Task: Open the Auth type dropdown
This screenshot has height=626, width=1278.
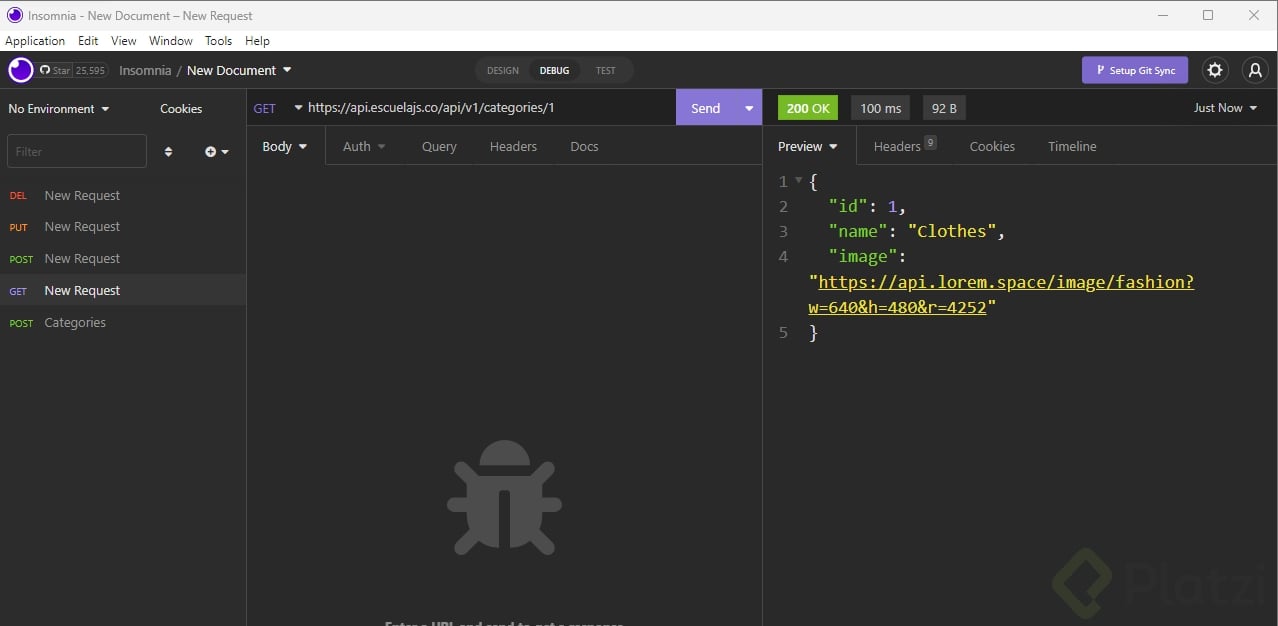Action: pyautogui.click(x=364, y=146)
